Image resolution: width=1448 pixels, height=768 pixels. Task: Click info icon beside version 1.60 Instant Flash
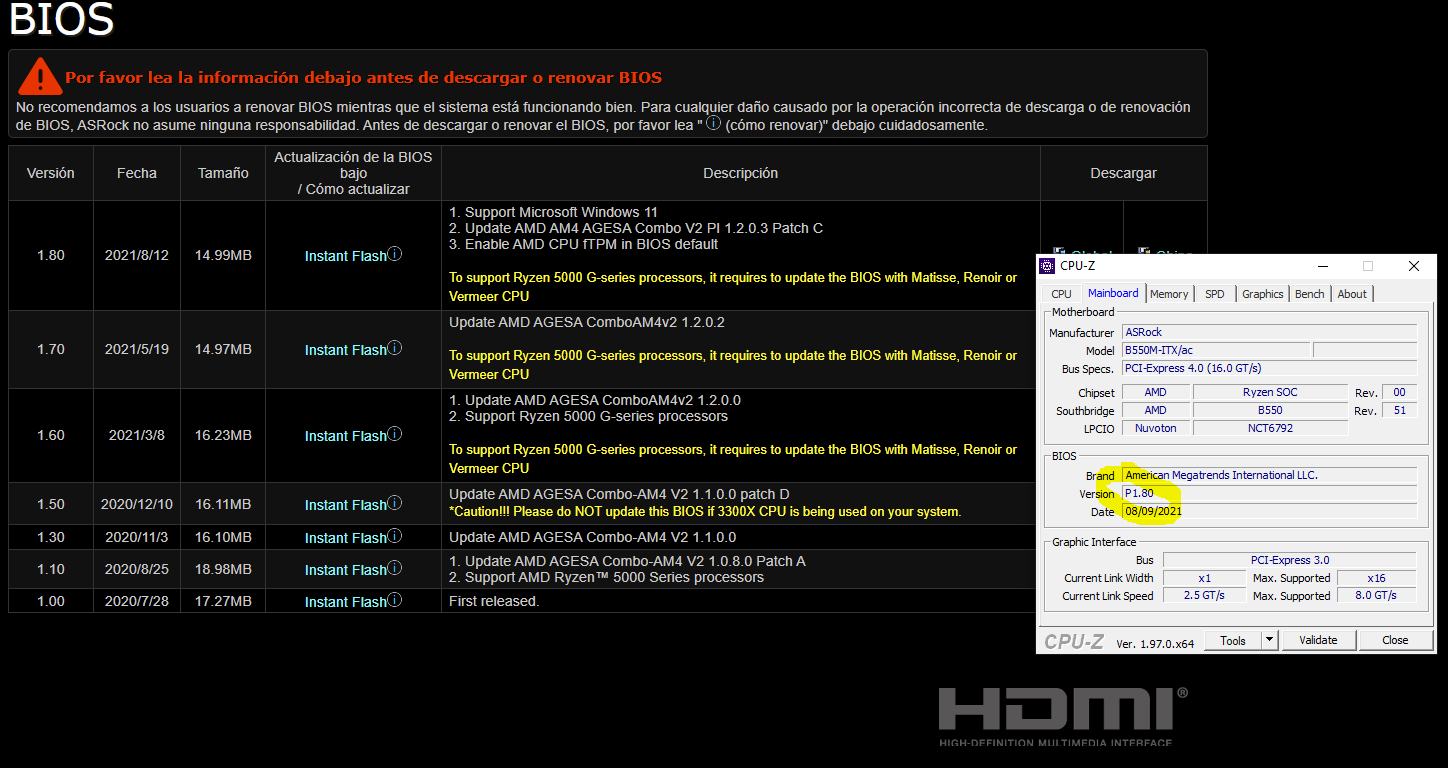tap(395, 434)
